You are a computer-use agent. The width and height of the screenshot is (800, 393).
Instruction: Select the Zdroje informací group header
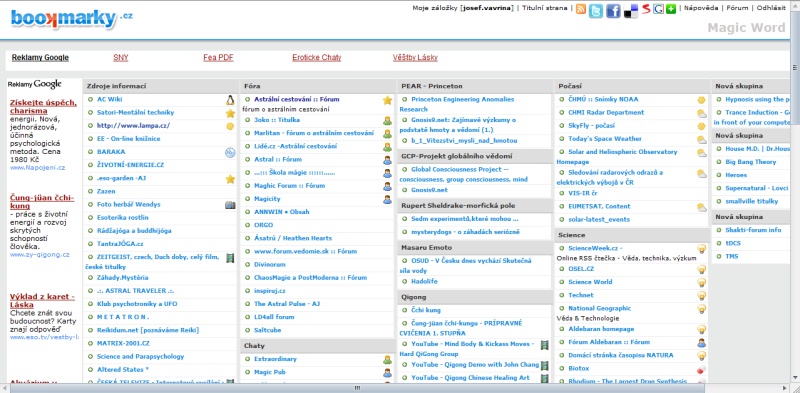pos(160,86)
